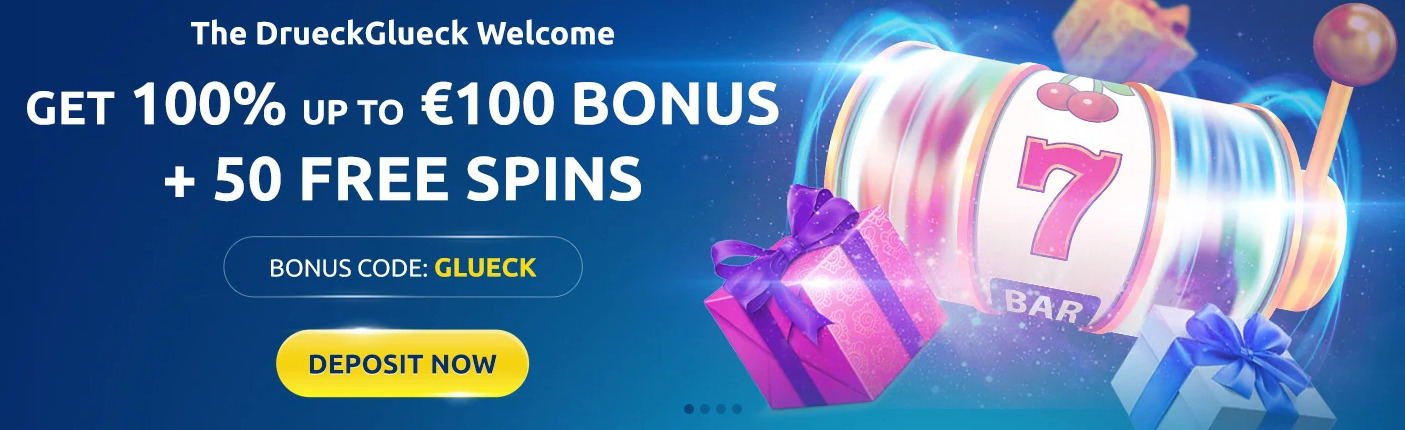Image resolution: width=1405 pixels, height=430 pixels.
Task: Go to the first carousel slide dot
Action: point(689,408)
